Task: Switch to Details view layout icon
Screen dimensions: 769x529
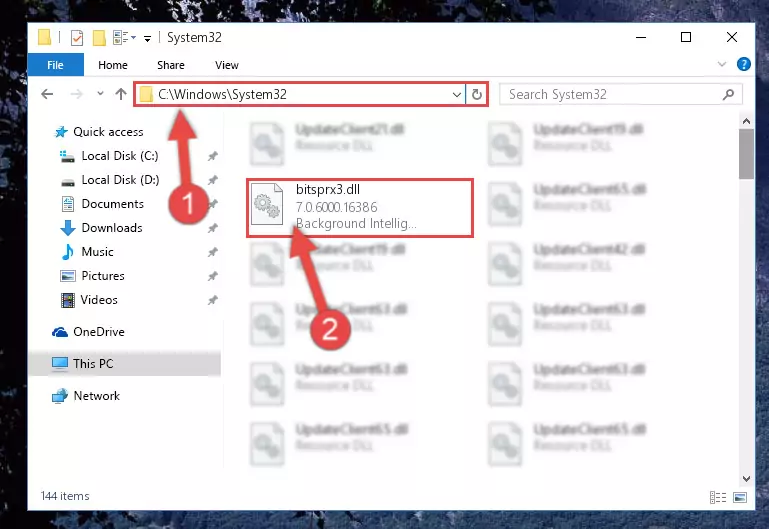Action: click(x=718, y=498)
